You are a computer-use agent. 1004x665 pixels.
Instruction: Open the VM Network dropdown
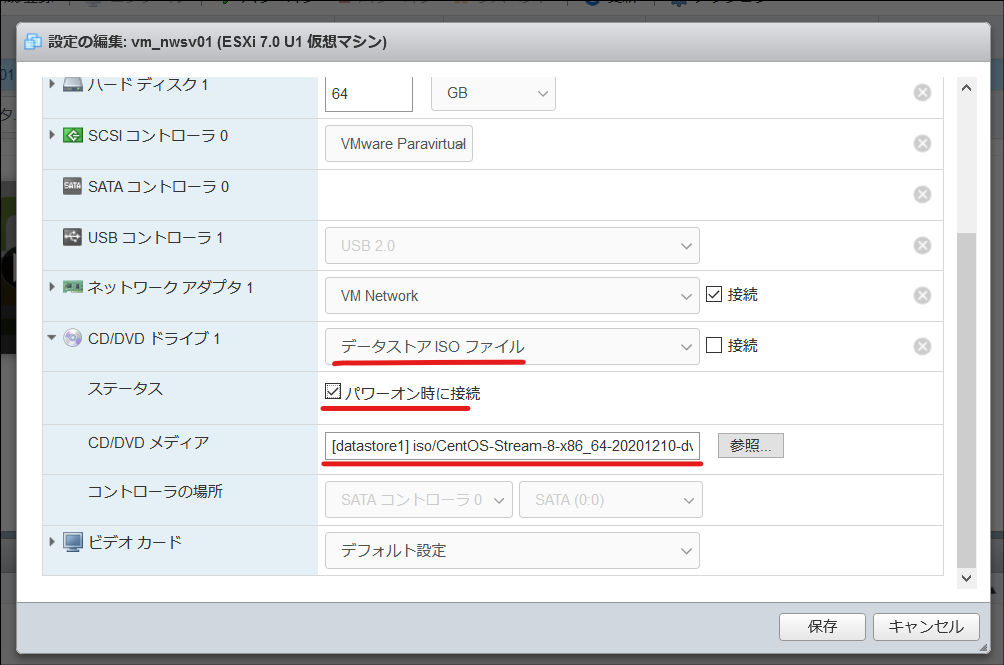[512, 296]
